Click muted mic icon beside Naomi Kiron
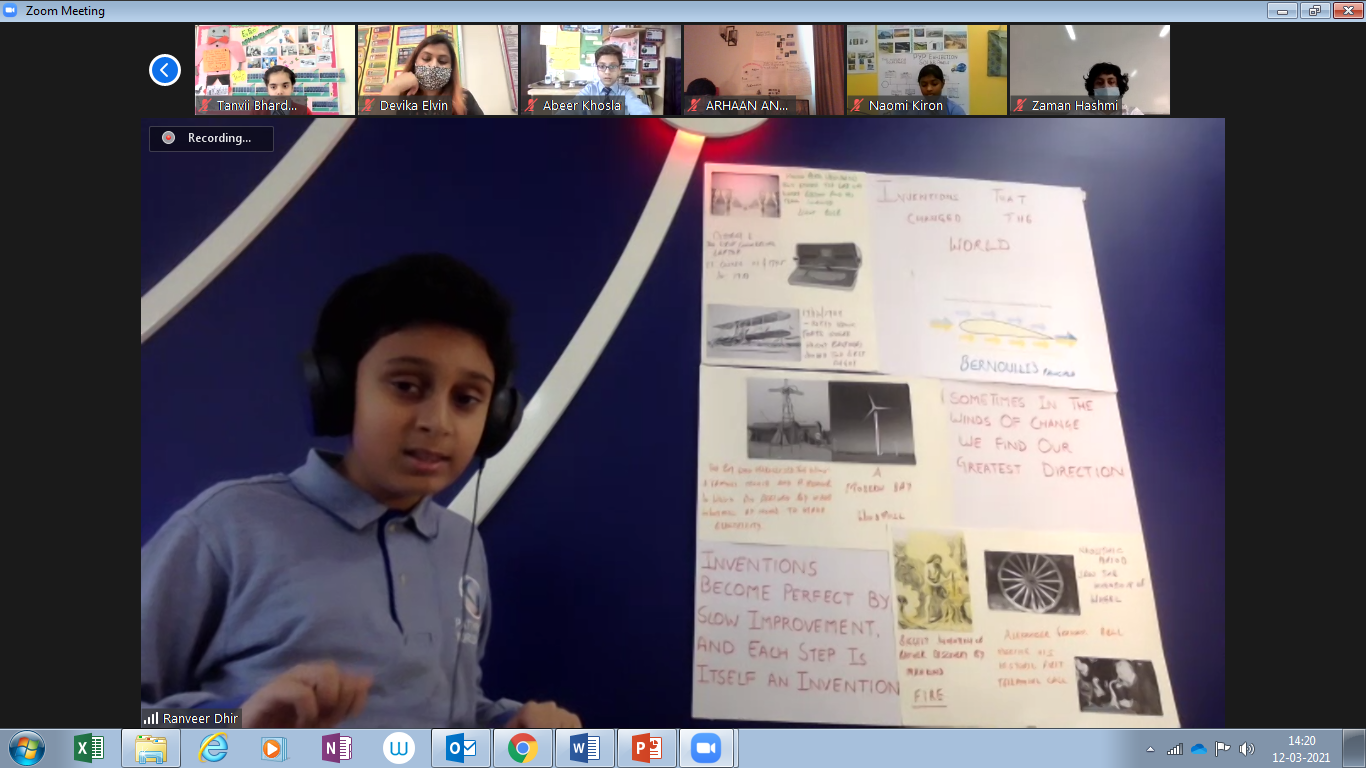Image resolution: width=1366 pixels, height=768 pixels. 857,105
